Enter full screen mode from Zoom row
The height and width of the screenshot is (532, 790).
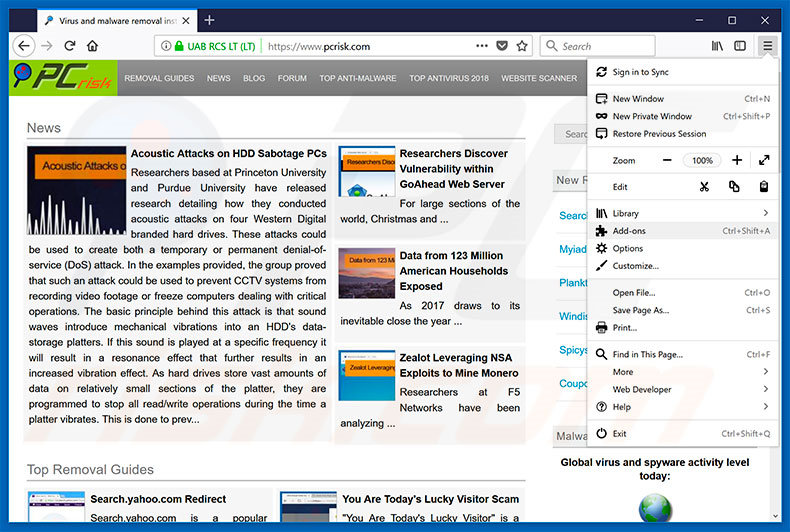pyautogui.click(x=764, y=160)
